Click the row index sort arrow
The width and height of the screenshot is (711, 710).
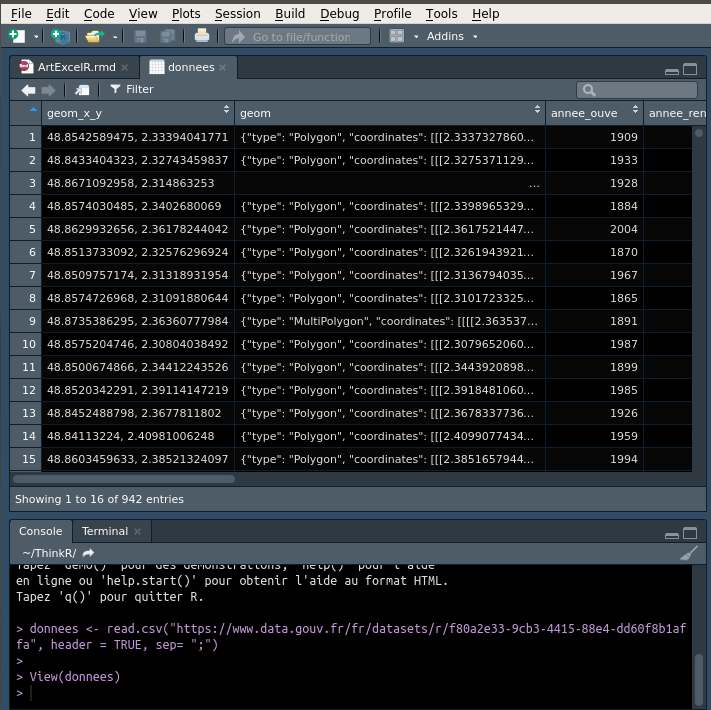(x=33, y=109)
